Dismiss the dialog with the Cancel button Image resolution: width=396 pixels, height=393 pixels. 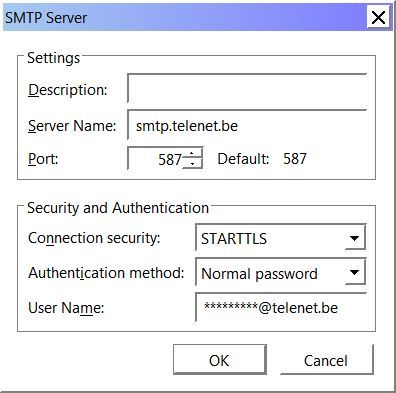326,360
